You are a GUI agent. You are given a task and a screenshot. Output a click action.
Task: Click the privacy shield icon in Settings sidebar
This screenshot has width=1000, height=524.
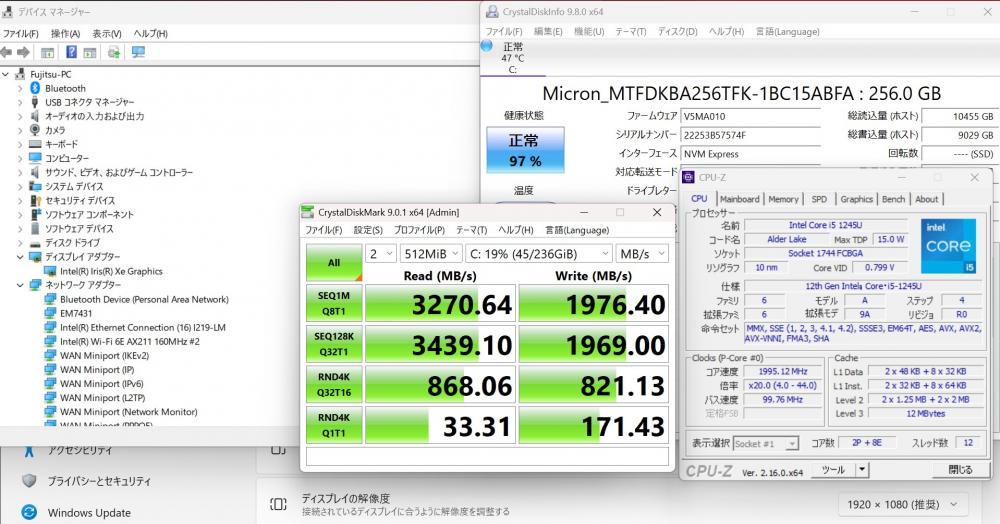29,481
